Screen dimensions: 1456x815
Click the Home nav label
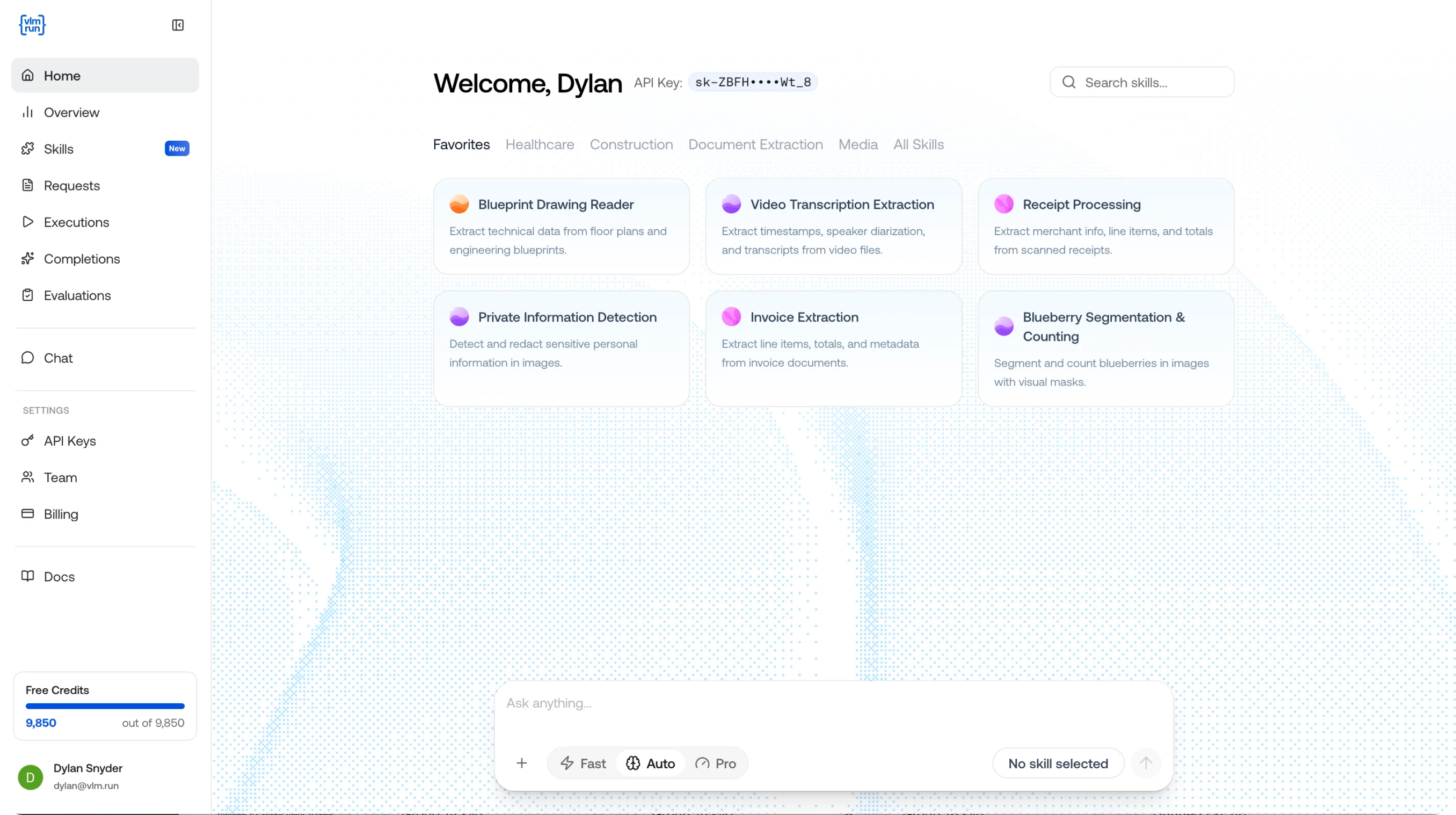tap(62, 75)
